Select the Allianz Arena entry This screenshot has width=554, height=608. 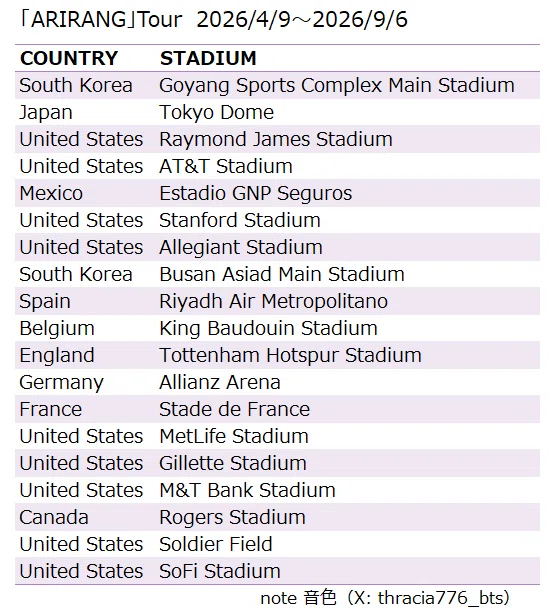220,382
